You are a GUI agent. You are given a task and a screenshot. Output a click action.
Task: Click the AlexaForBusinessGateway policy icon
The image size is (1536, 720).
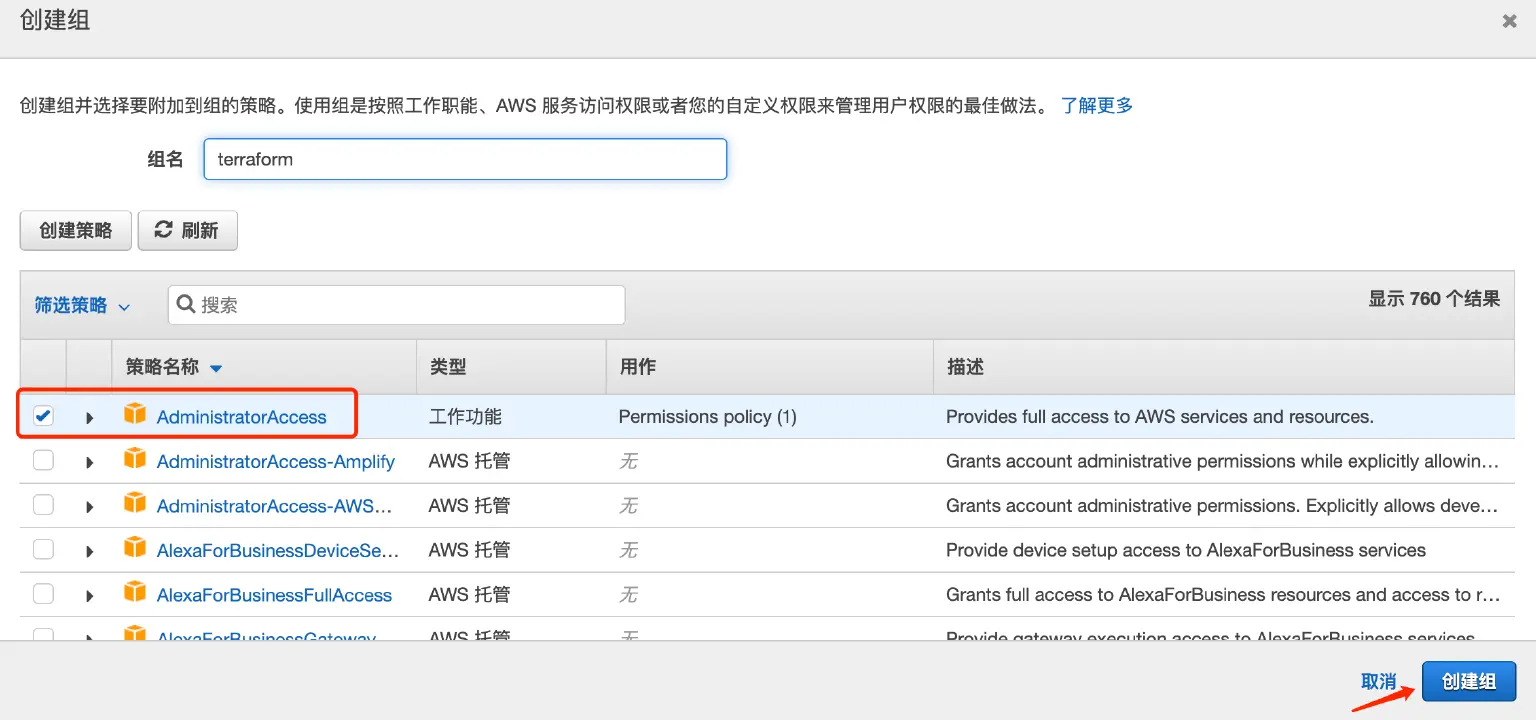click(135, 634)
